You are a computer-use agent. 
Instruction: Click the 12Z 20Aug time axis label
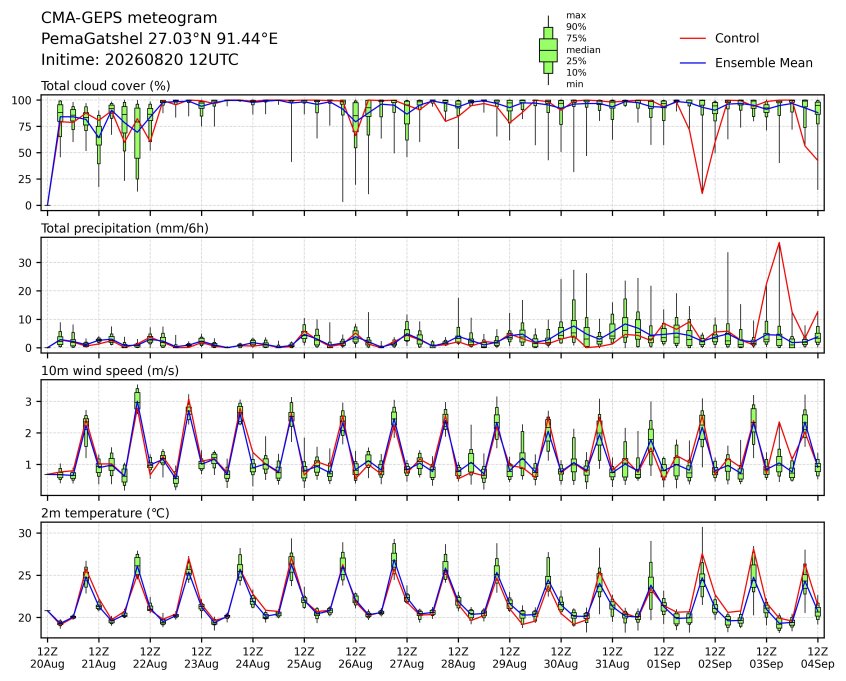click(47, 658)
